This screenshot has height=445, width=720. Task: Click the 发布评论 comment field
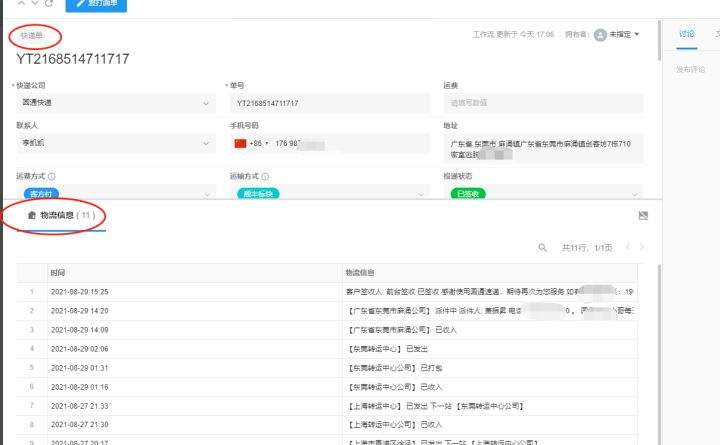click(691, 70)
